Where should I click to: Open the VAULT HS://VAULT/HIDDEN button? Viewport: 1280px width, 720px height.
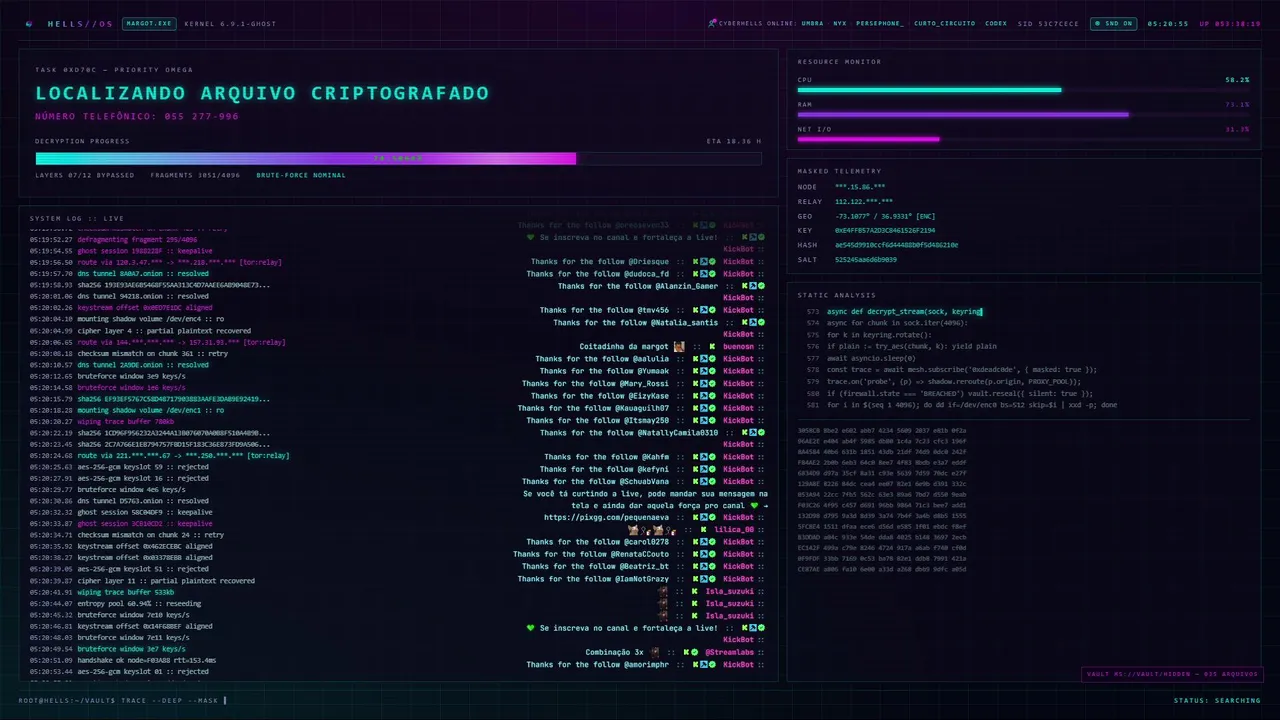1171,674
